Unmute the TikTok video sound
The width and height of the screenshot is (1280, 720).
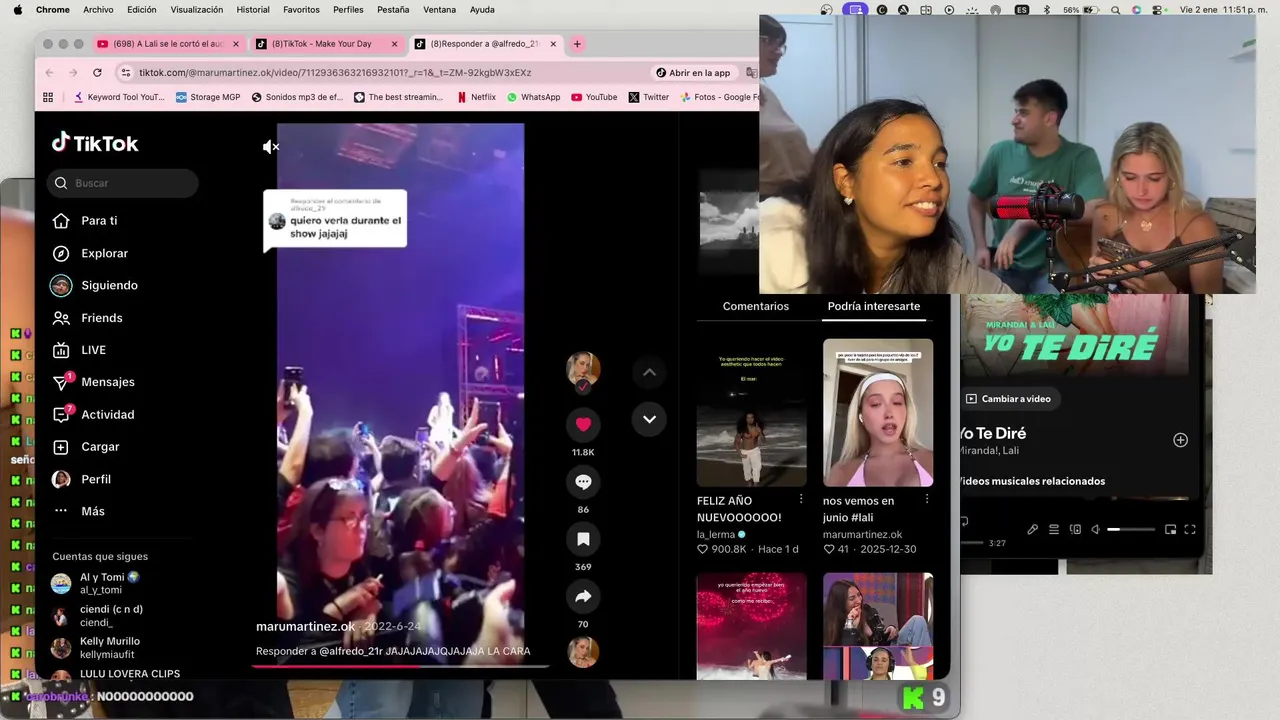point(270,147)
